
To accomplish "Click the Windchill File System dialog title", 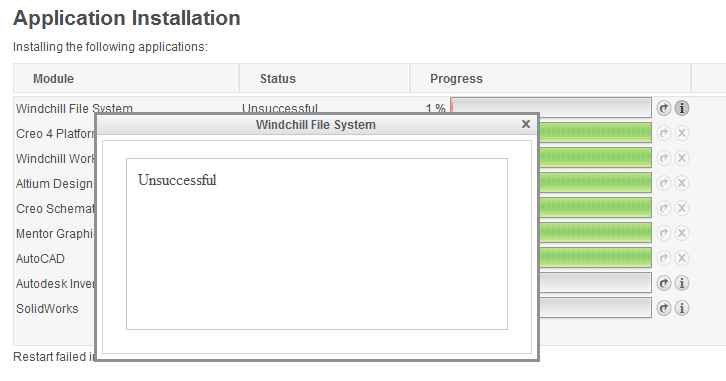I will point(316,125).
